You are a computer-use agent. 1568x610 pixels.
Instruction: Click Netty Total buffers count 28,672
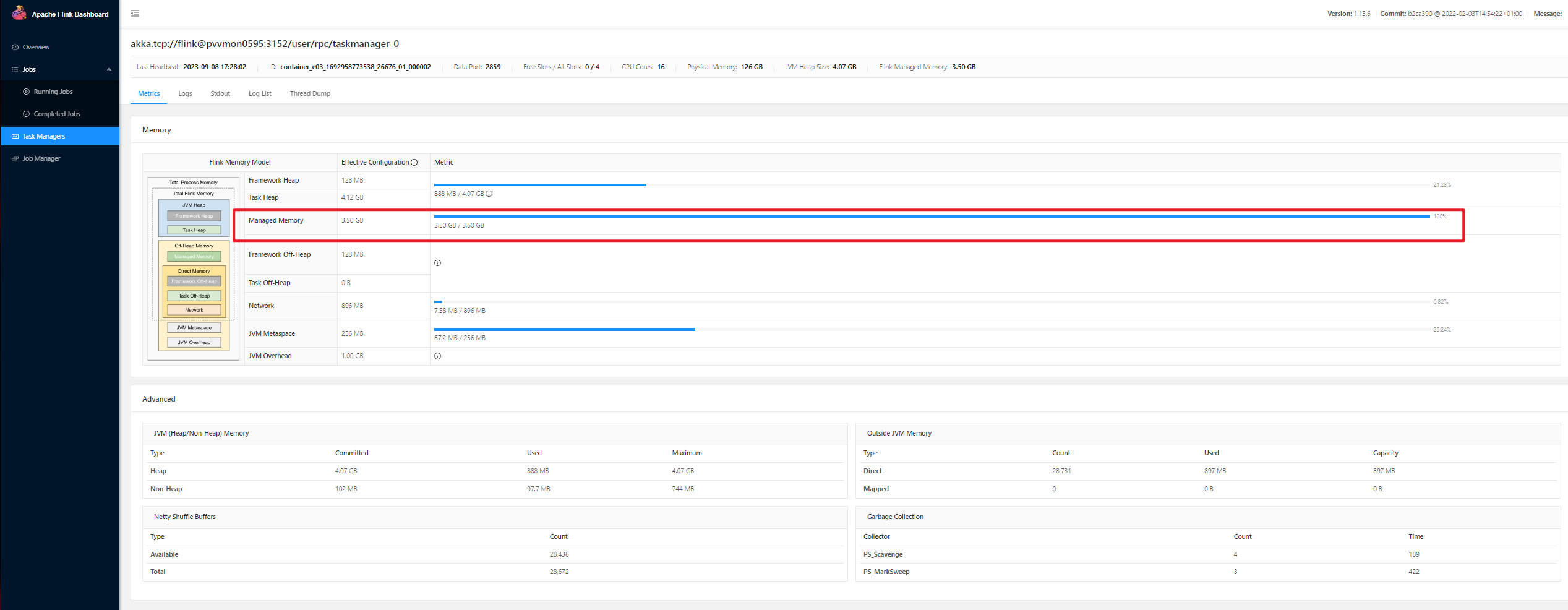(x=559, y=572)
